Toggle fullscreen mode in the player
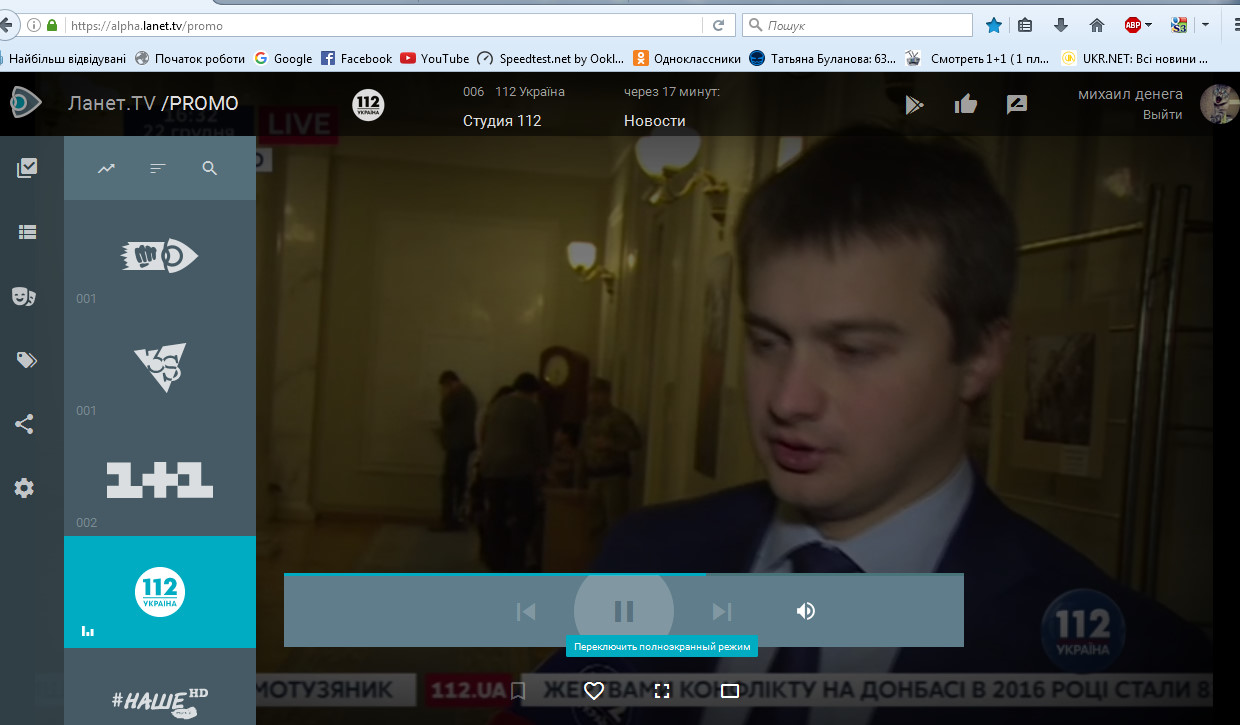 pos(661,690)
